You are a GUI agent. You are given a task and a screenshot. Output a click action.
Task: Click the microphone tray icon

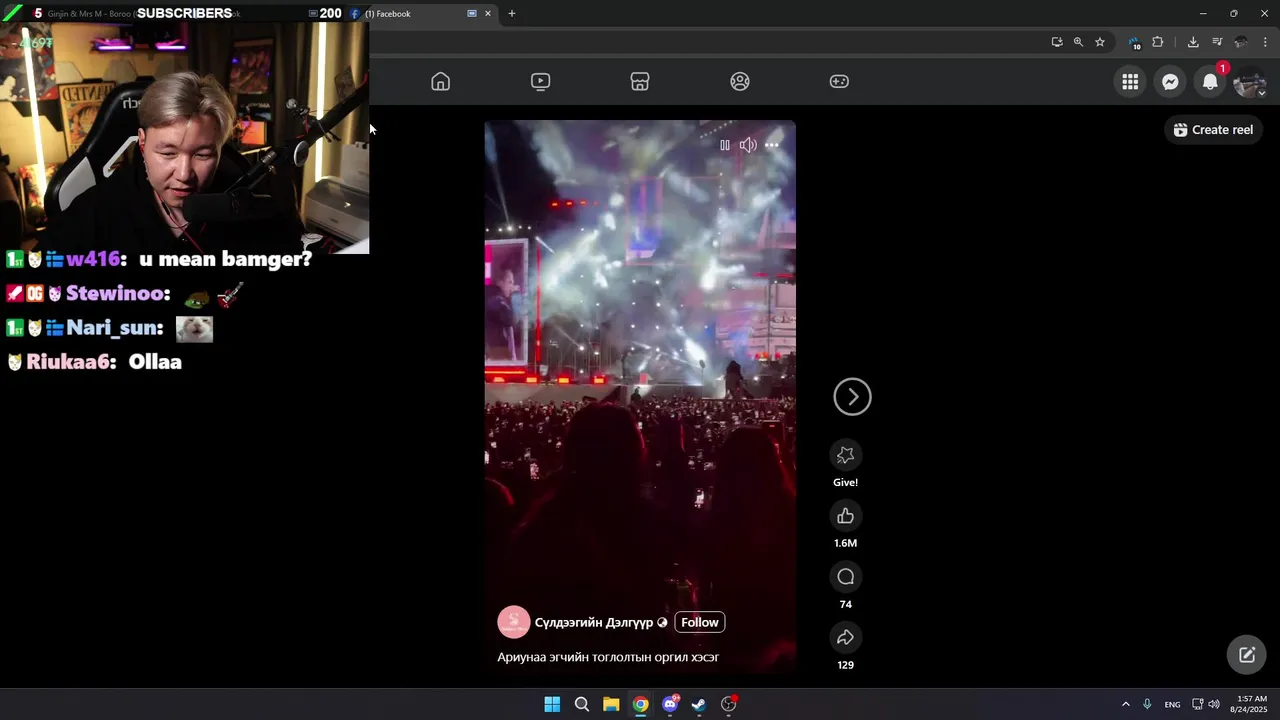point(1147,704)
